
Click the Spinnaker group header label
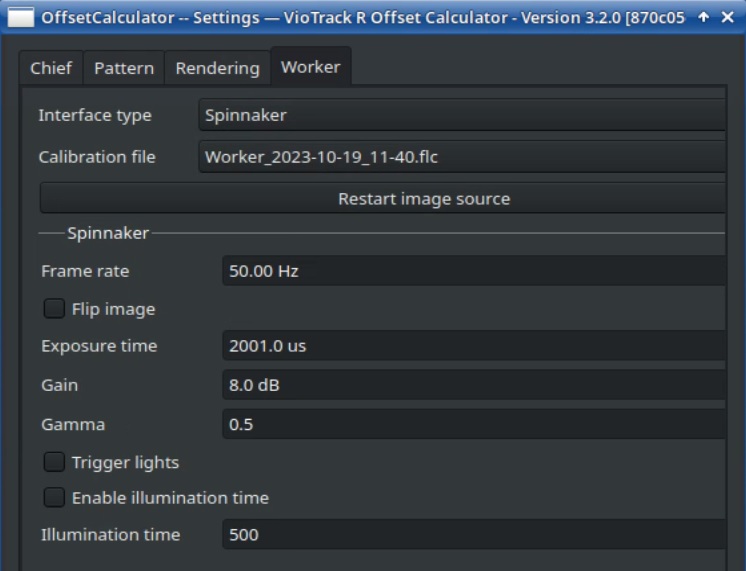click(108, 233)
